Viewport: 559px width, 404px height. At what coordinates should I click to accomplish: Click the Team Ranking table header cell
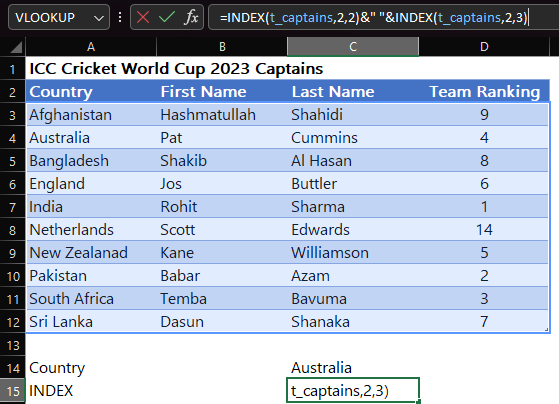pos(484,92)
